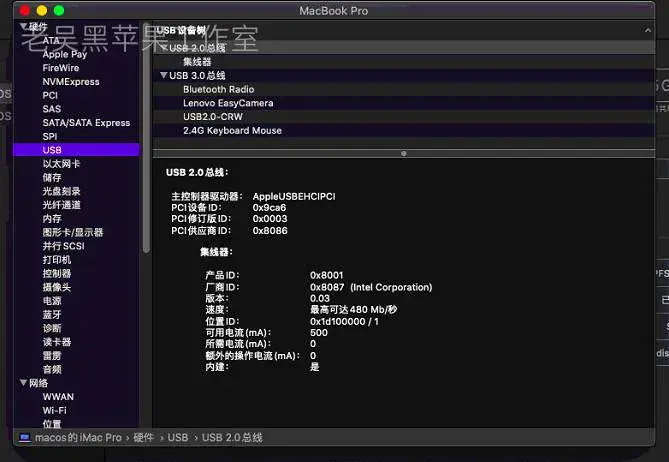Viewport: 669px width, 462px height.
Task: Click the split pane divider handle dot
Action: coord(404,153)
